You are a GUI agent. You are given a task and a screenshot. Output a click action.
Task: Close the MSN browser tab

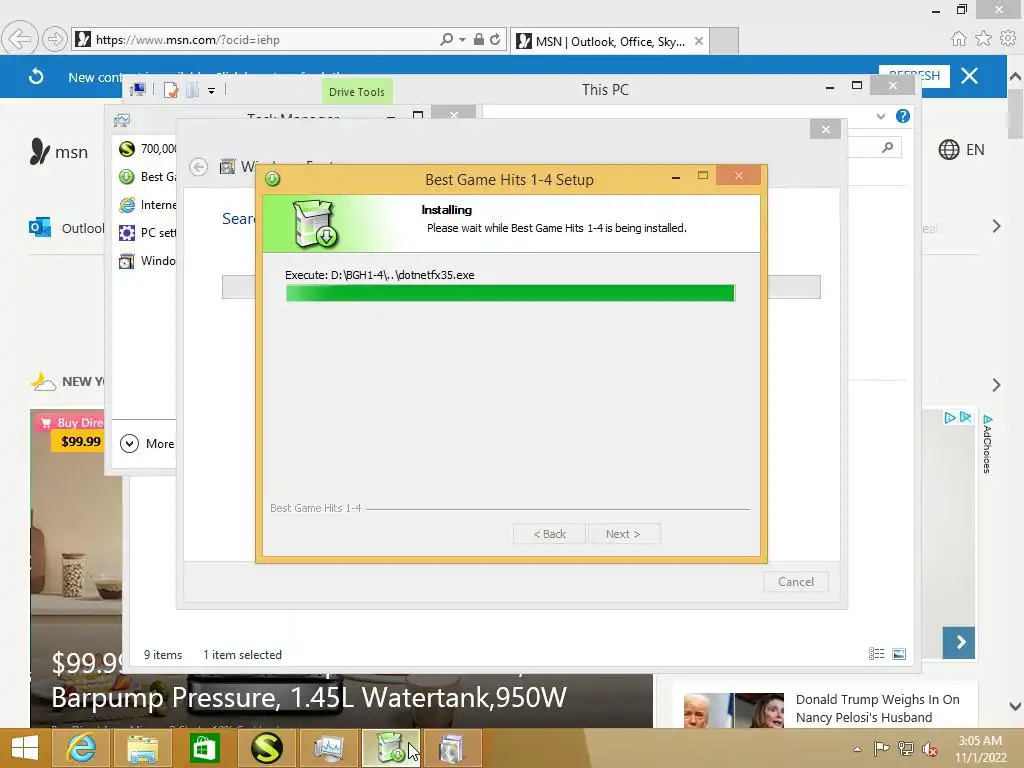point(699,41)
